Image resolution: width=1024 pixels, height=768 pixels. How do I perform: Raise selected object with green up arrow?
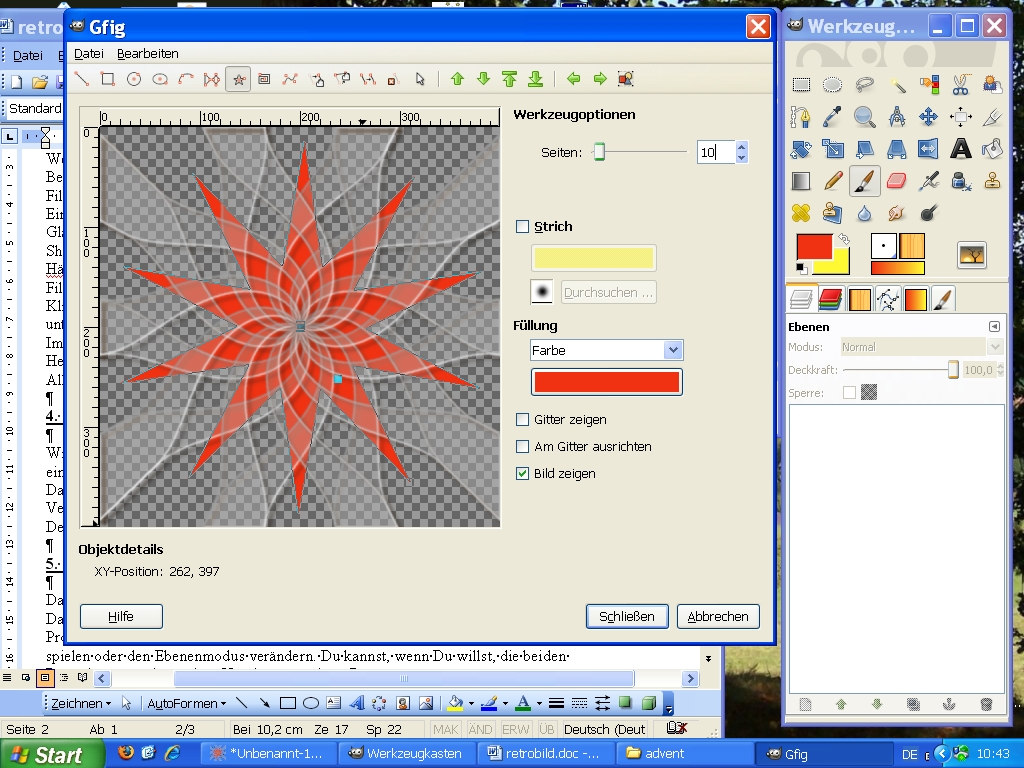[x=457, y=79]
